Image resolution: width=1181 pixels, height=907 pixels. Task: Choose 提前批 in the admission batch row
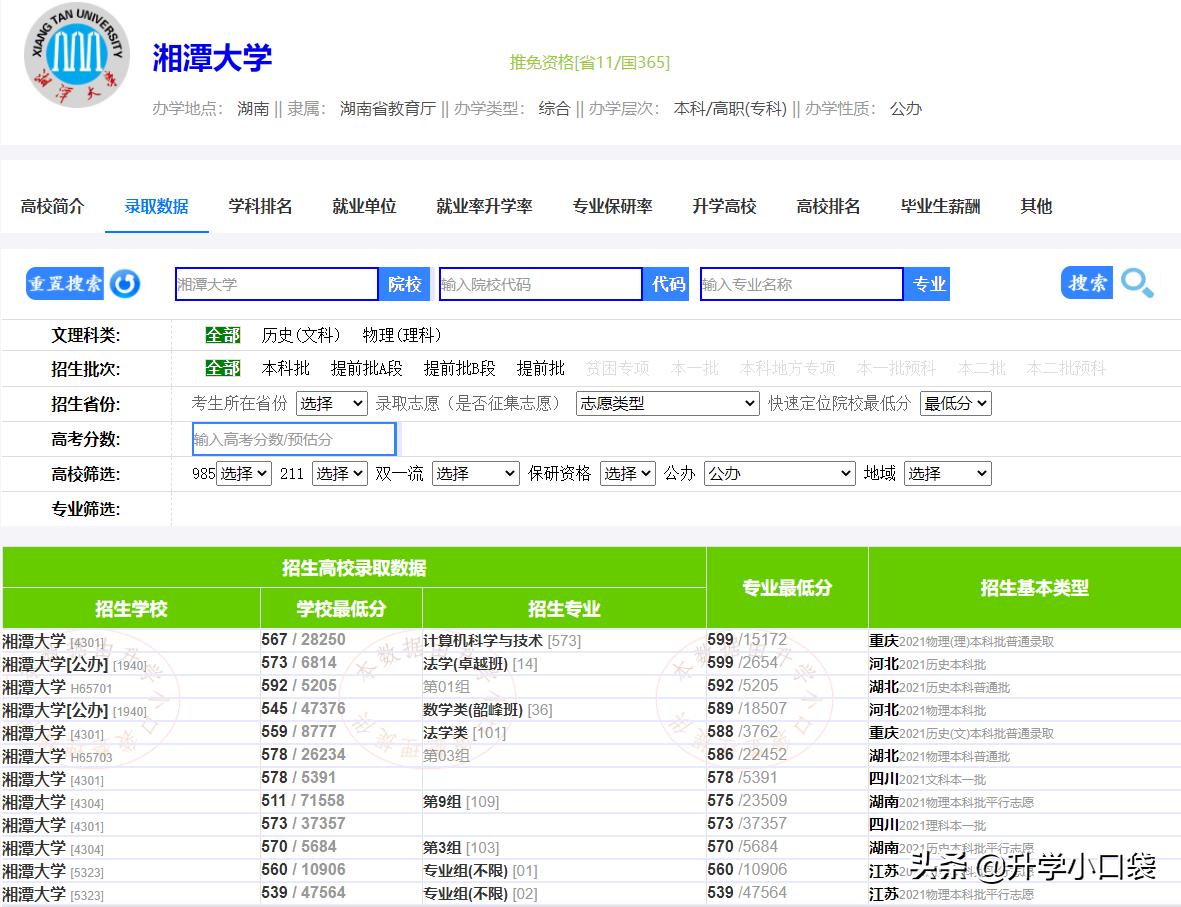click(x=540, y=367)
